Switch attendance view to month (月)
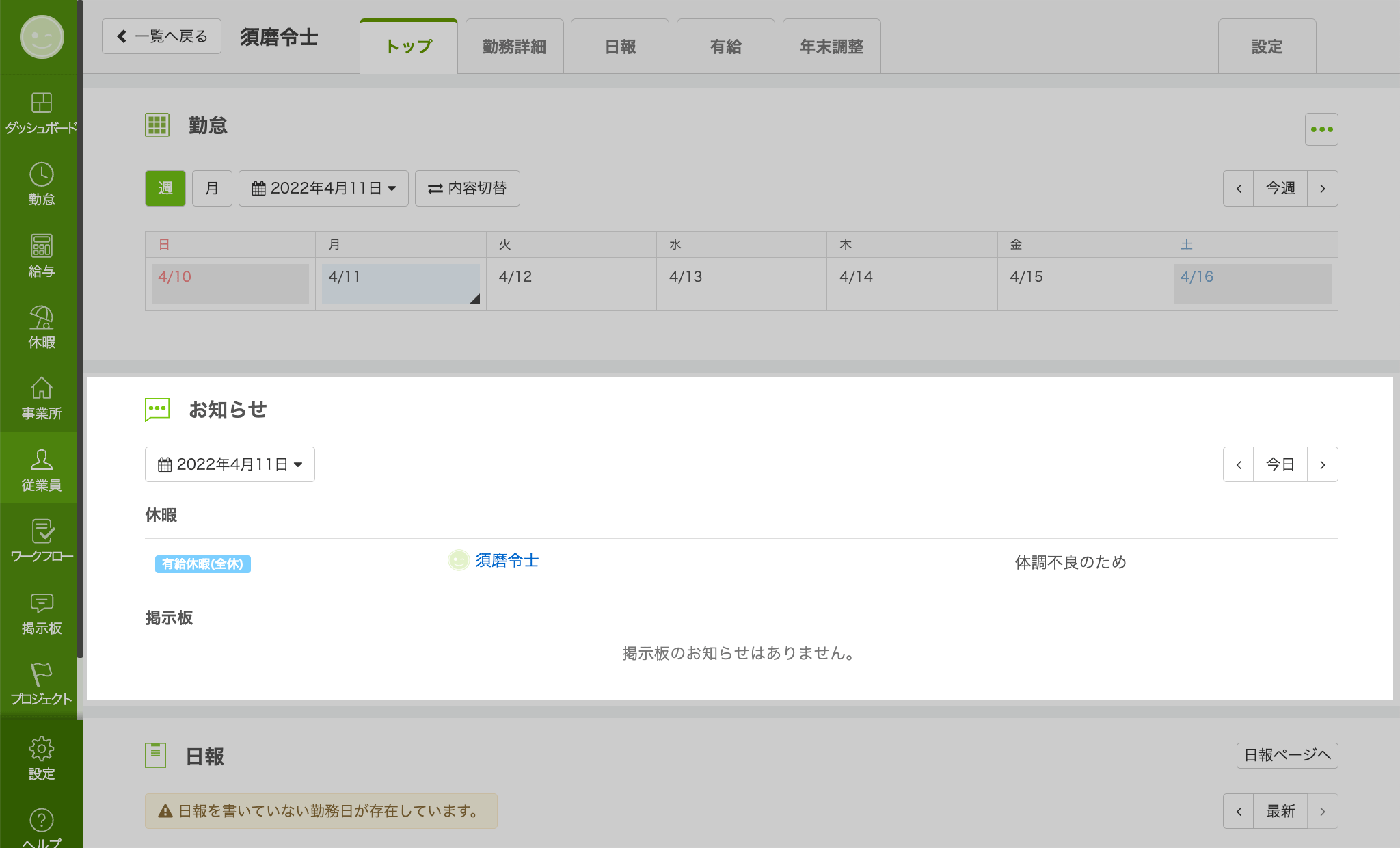This screenshot has width=1400, height=848. 212,188
